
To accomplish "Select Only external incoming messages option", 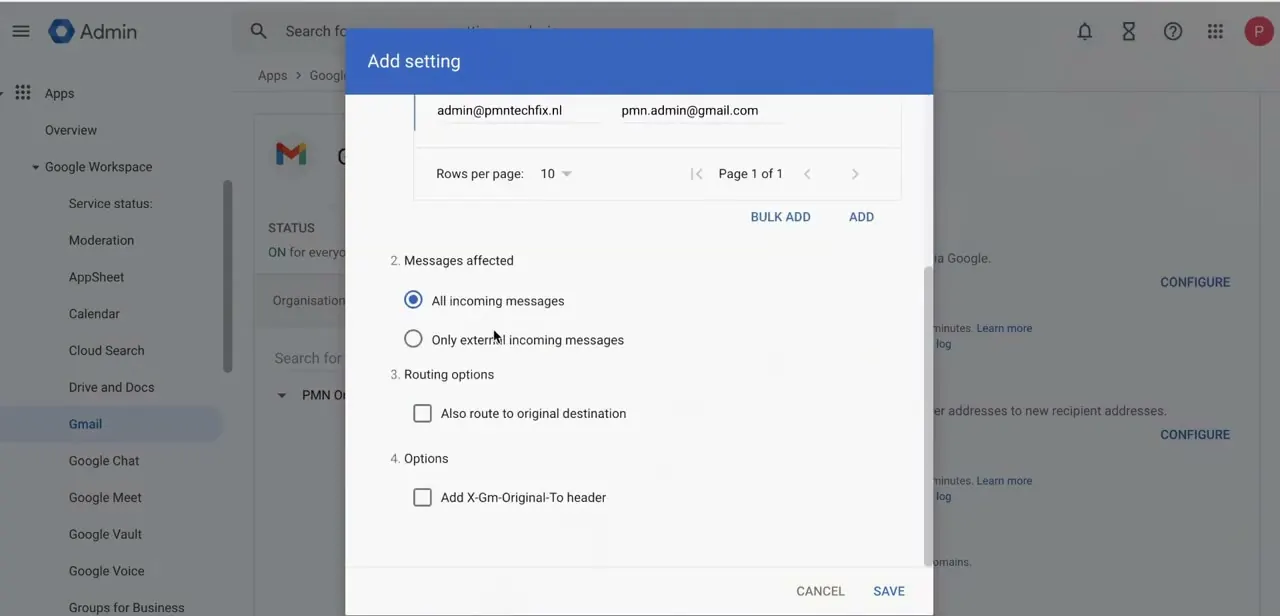I will (x=413, y=339).
